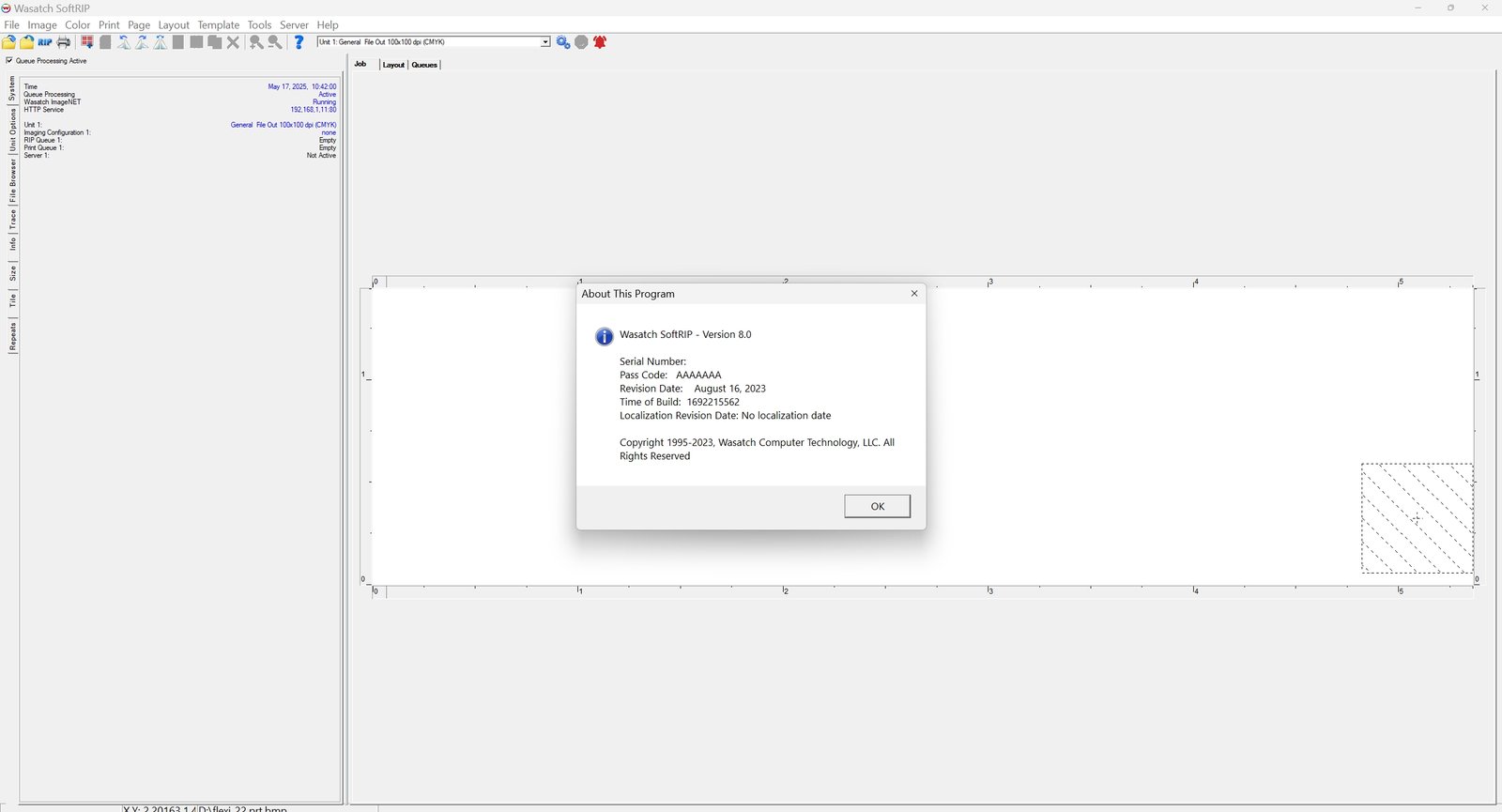This screenshot has width=1502, height=812.
Task: Select the System vertical side tab
Action: click(x=12, y=89)
